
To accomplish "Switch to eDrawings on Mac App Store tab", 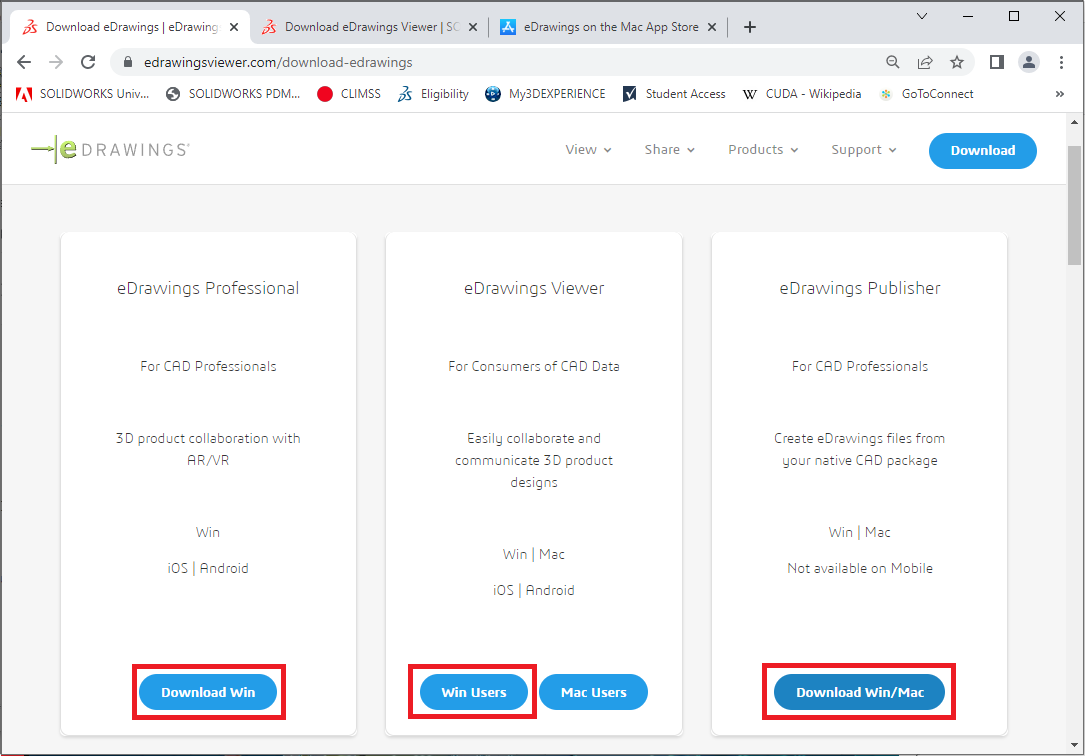I will click(x=609, y=27).
